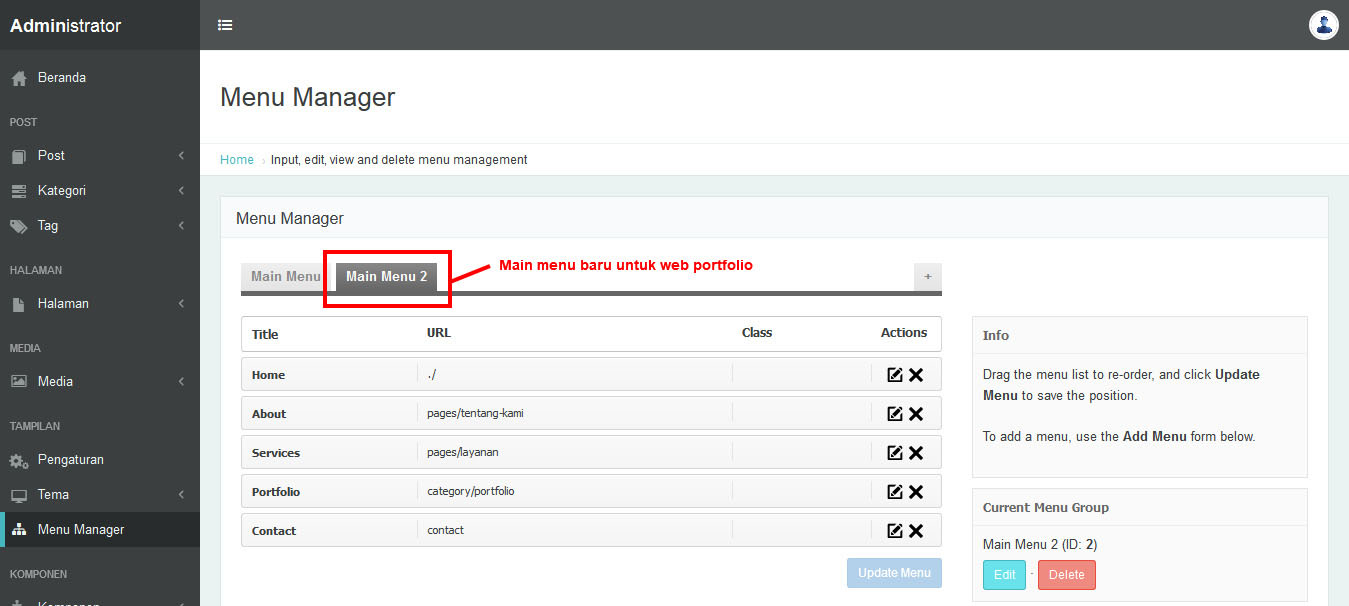This screenshot has height=606, width=1349.
Task: Click the Update Menu button
Action: (x=894, y=573)
